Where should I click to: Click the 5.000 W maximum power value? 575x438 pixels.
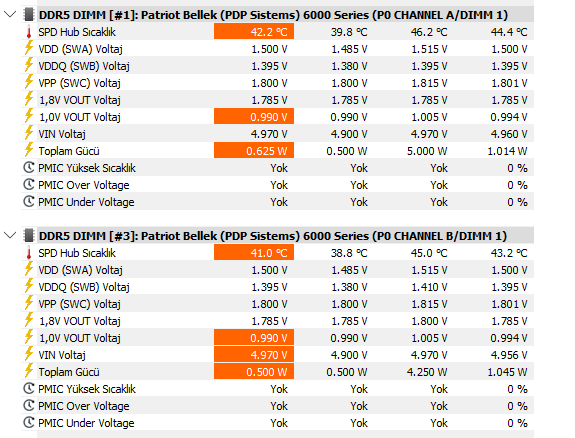click(x=427, y=151)
